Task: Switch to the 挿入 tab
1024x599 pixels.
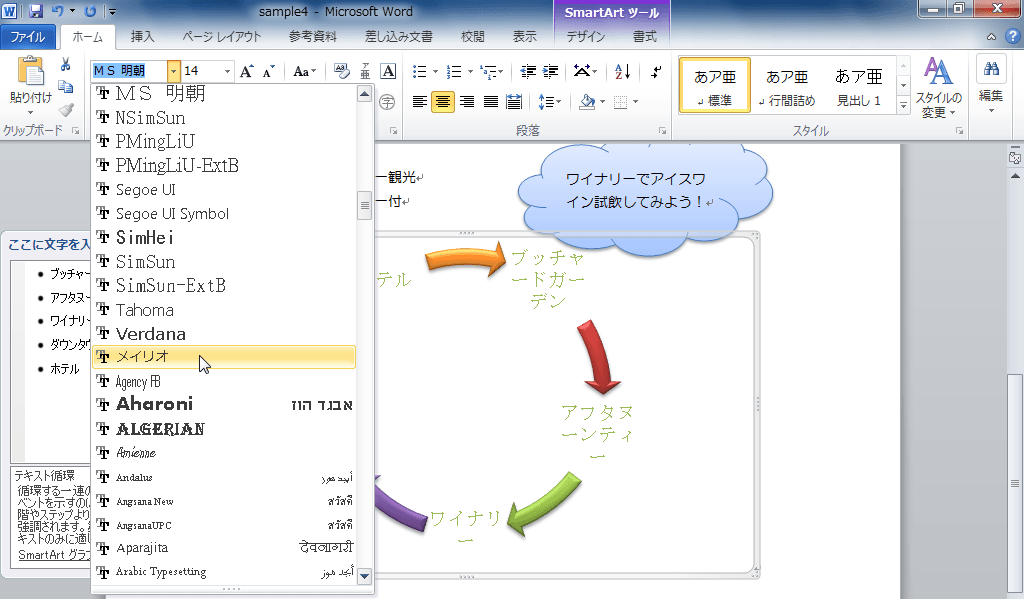Action: tap(142, 37)
